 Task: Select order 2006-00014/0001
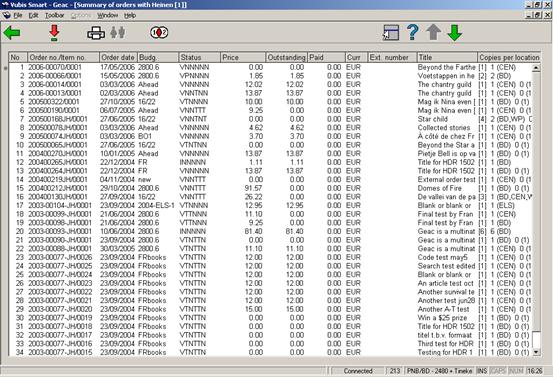click(x=55, y=84)
